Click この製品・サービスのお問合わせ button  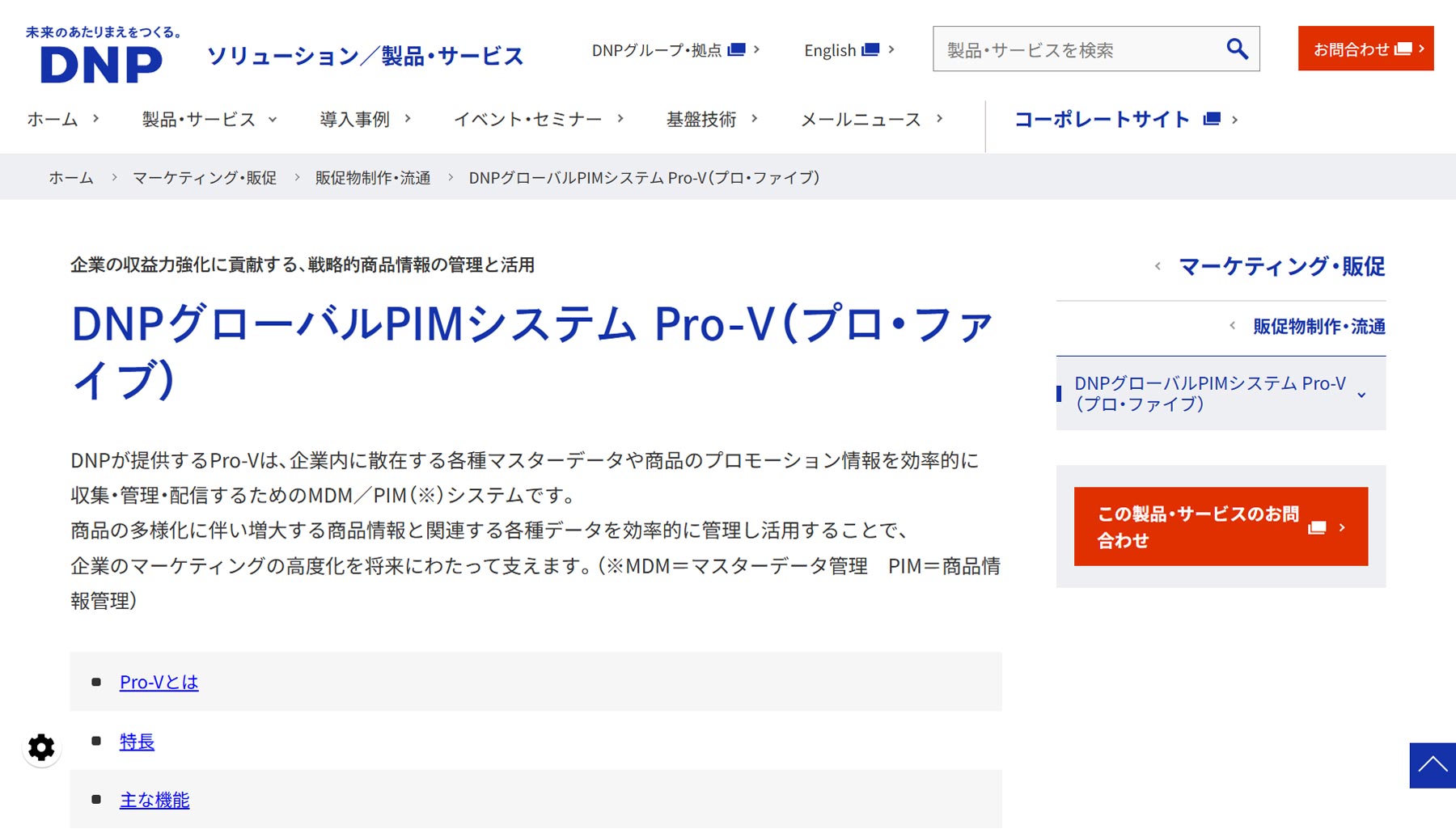point(1221,526)
